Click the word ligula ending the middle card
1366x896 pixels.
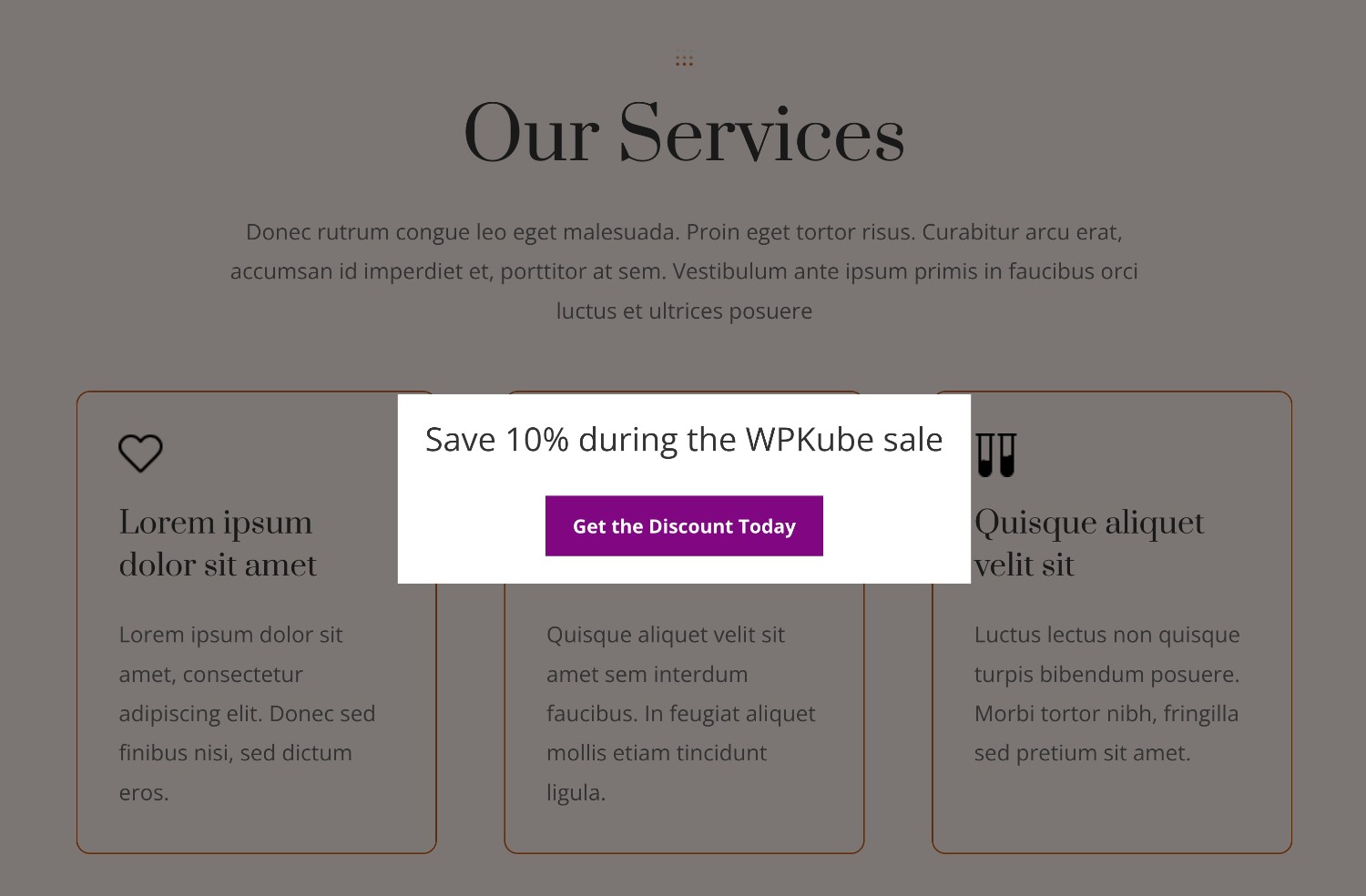point(575,792)
